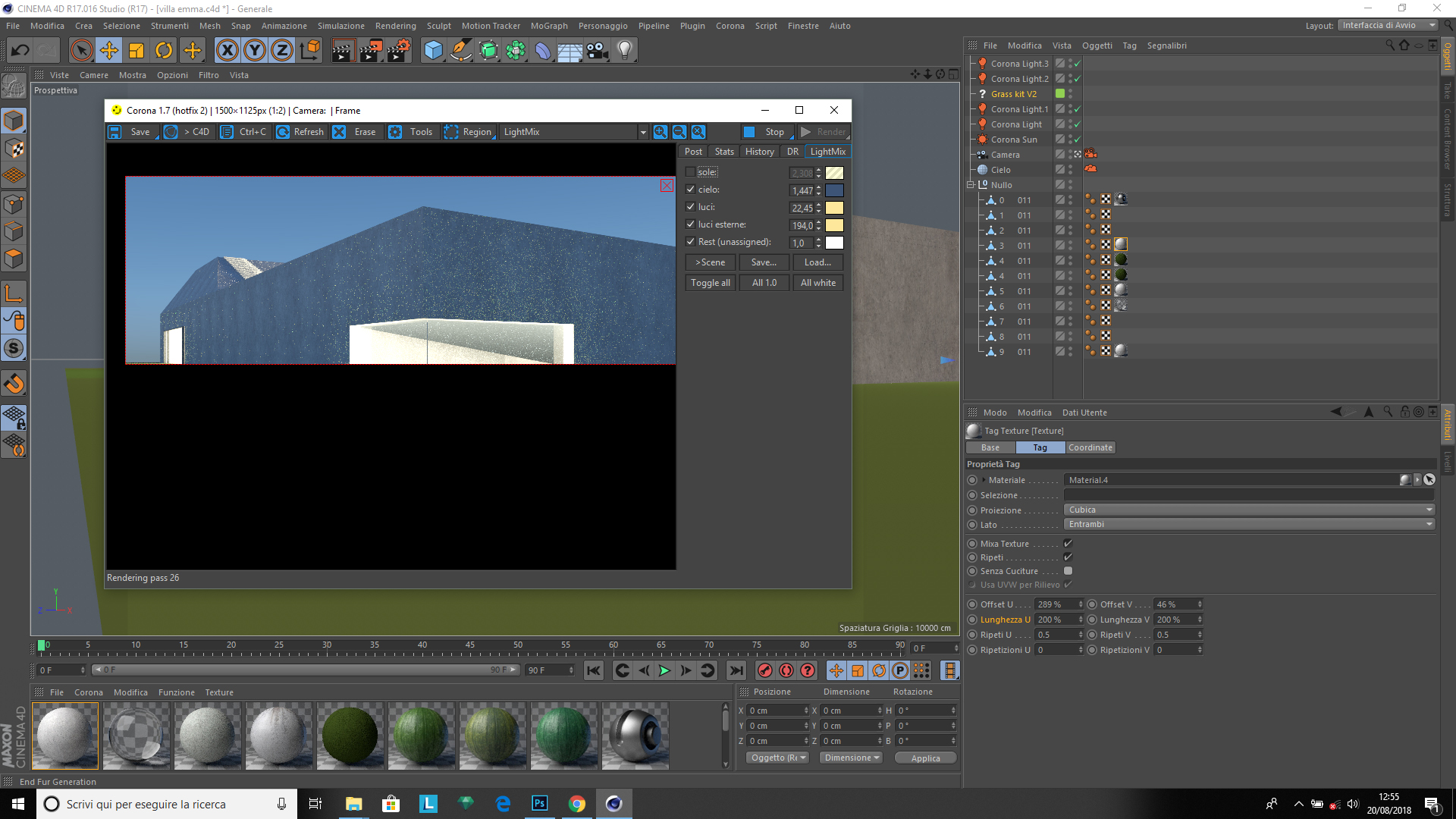Collapse the Nullo object tree
This screenshot has width=1456, height=819.
pyautogui.click(x=971, y=184)
